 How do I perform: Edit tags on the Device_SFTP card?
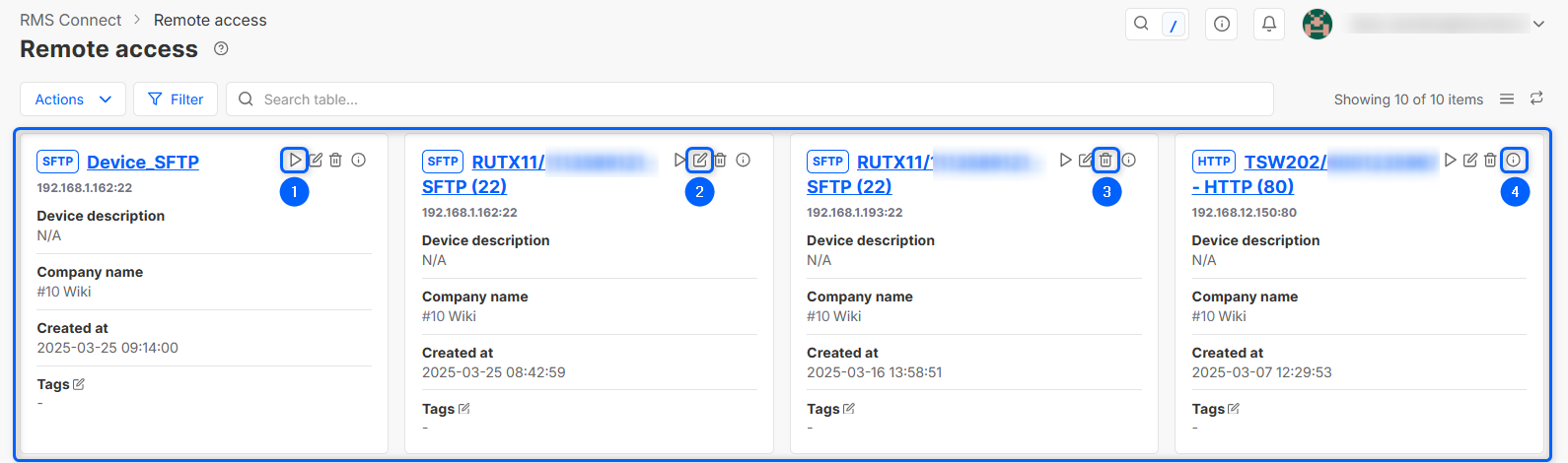(79, 384)
